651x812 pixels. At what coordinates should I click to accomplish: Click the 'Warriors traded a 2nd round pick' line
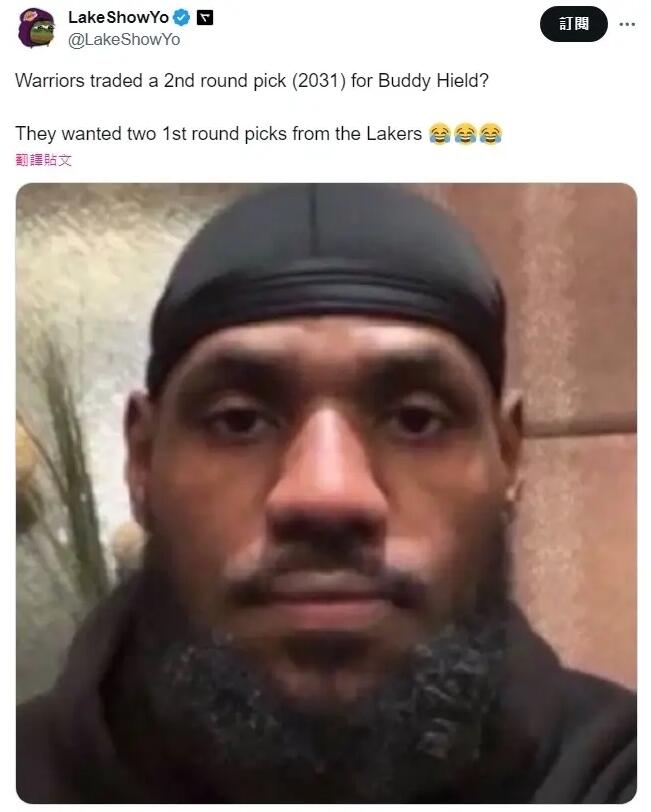[x=252, y=81]
